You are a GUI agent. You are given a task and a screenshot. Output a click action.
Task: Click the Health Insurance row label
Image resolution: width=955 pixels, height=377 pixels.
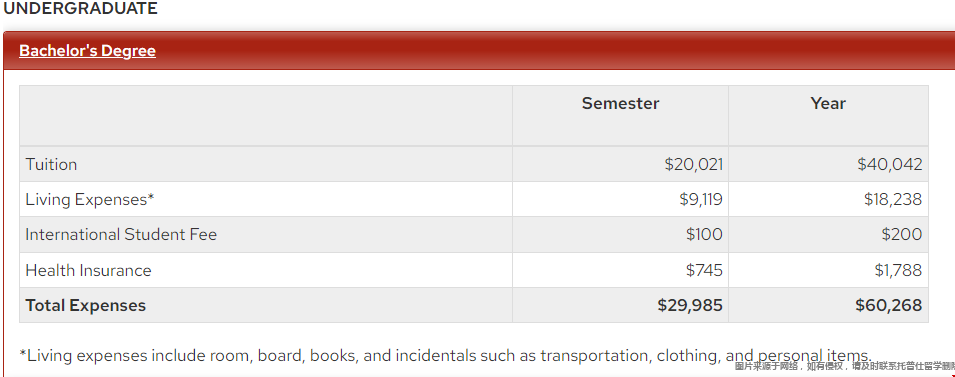pyautogui.click(x=88, y=270)
